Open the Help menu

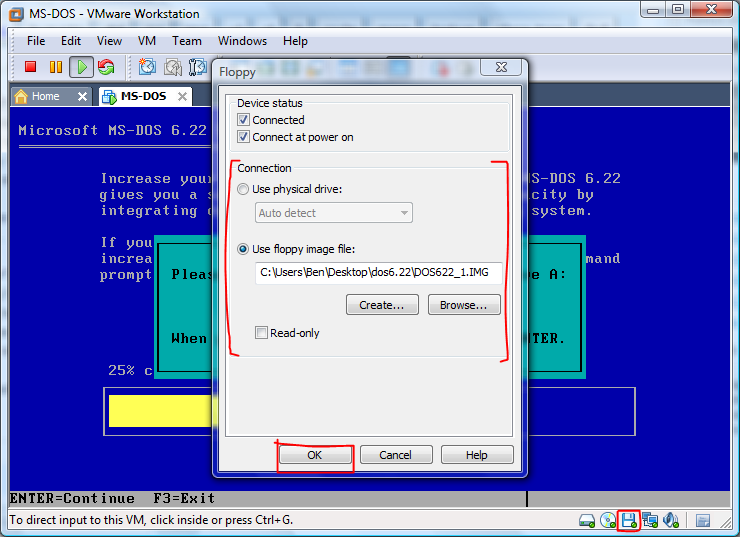295,41
